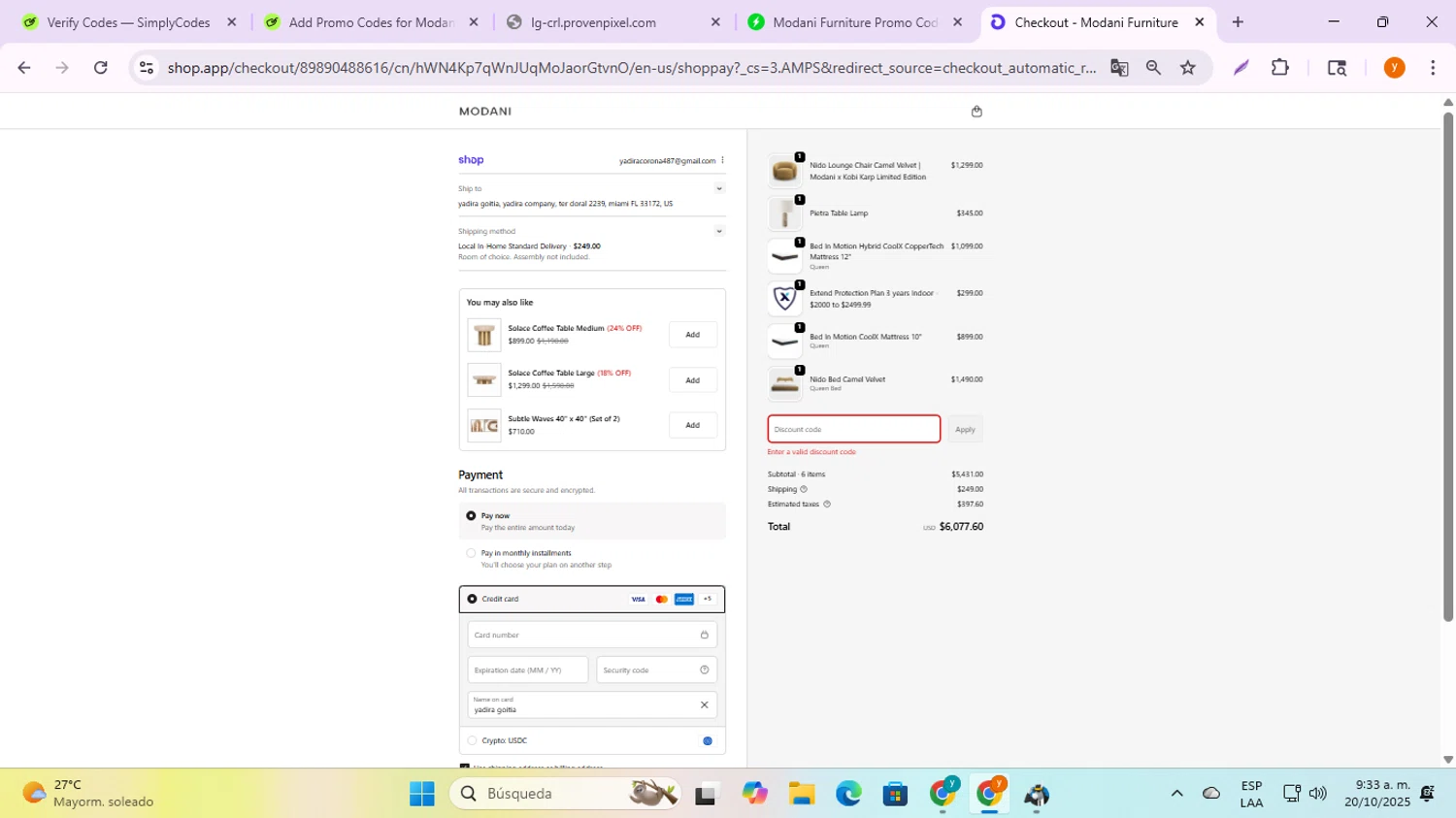
Task: Click the Extend Protection Plan shield thumbnail
Action: 784,298
